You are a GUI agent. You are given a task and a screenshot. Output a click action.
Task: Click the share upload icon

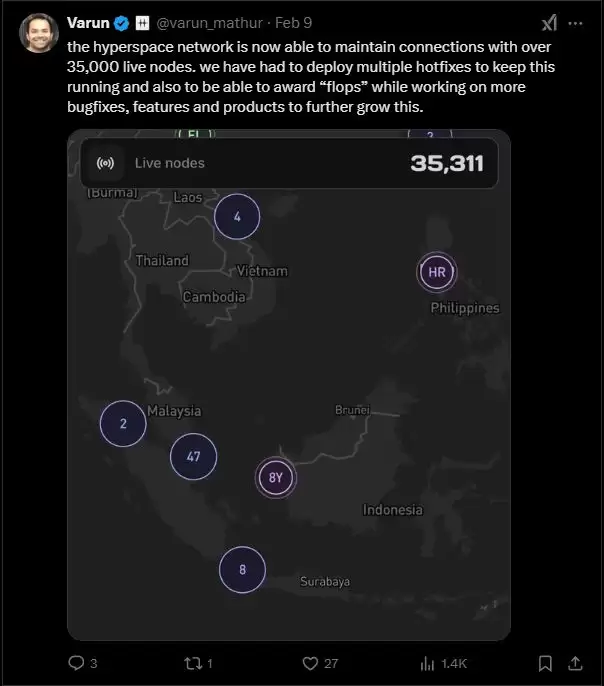pos(577,662)
